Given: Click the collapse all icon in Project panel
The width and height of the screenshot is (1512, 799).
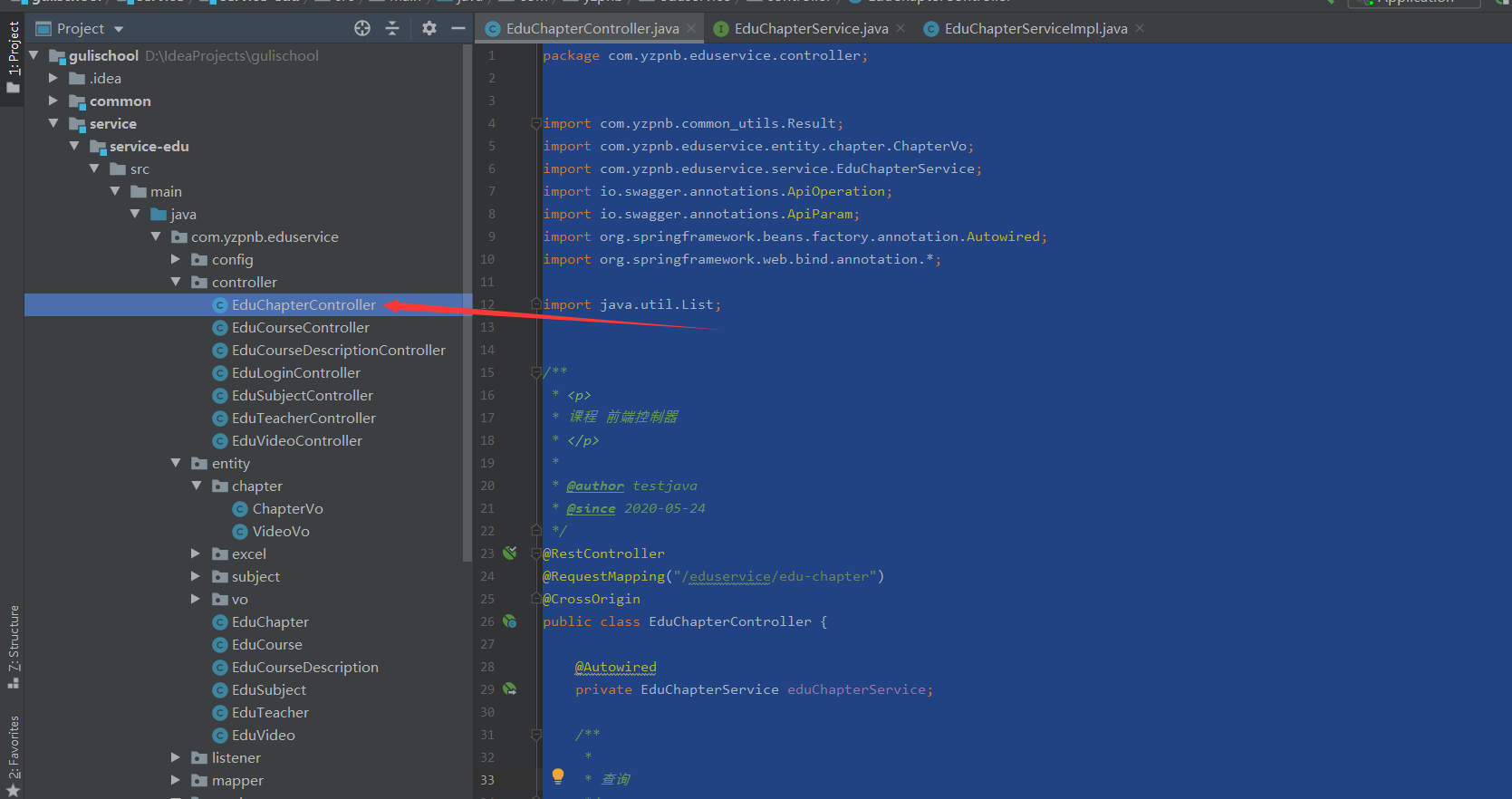Looking at the screenshot, I should point(392,28).
